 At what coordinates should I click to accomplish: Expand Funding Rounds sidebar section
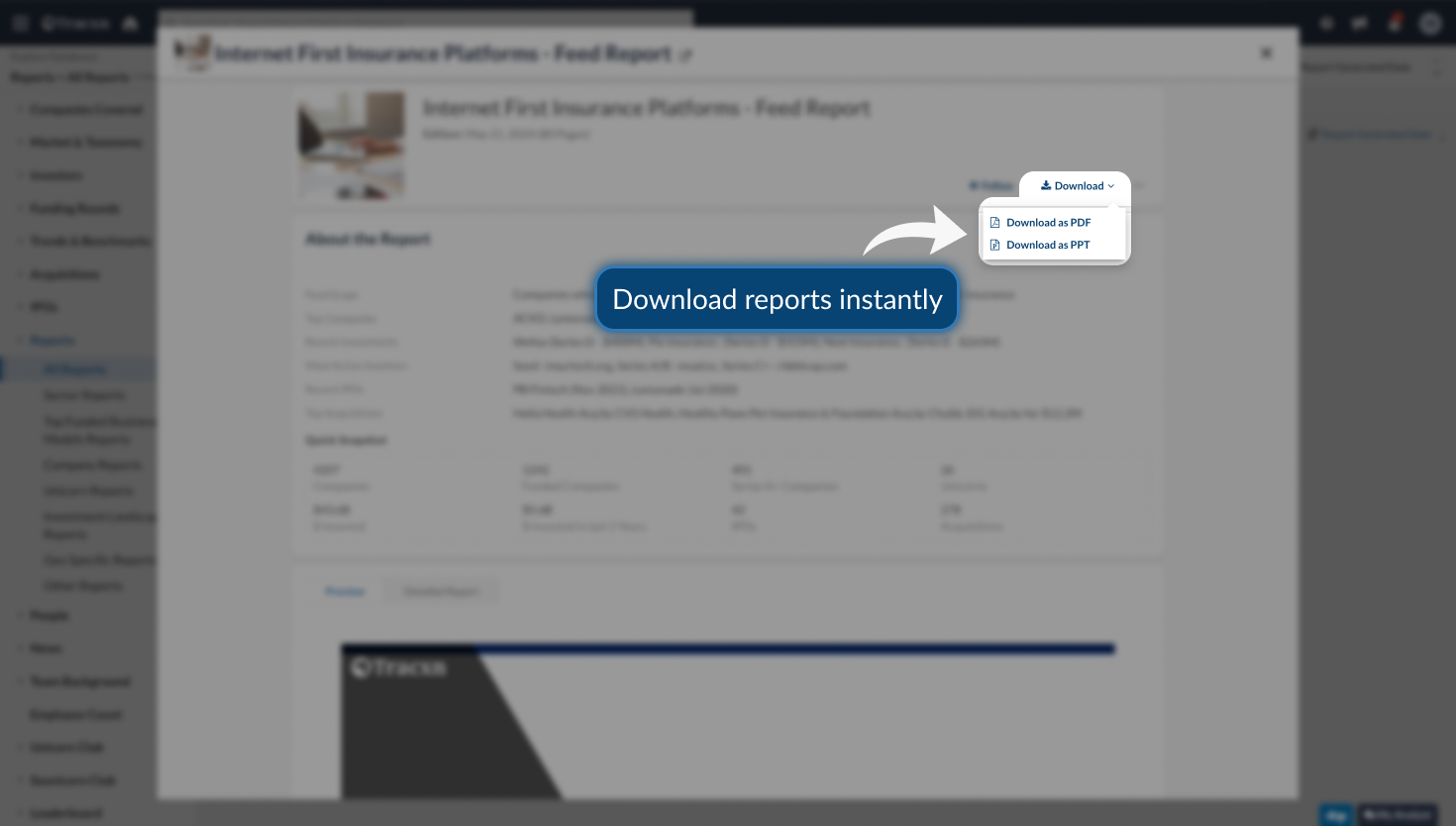coord(74,209)
